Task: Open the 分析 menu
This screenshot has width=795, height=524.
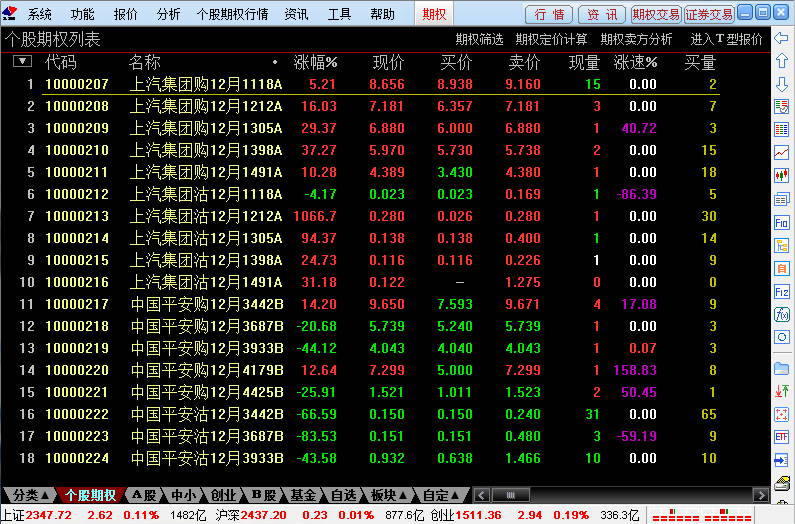Action: (x=169, y=14)
